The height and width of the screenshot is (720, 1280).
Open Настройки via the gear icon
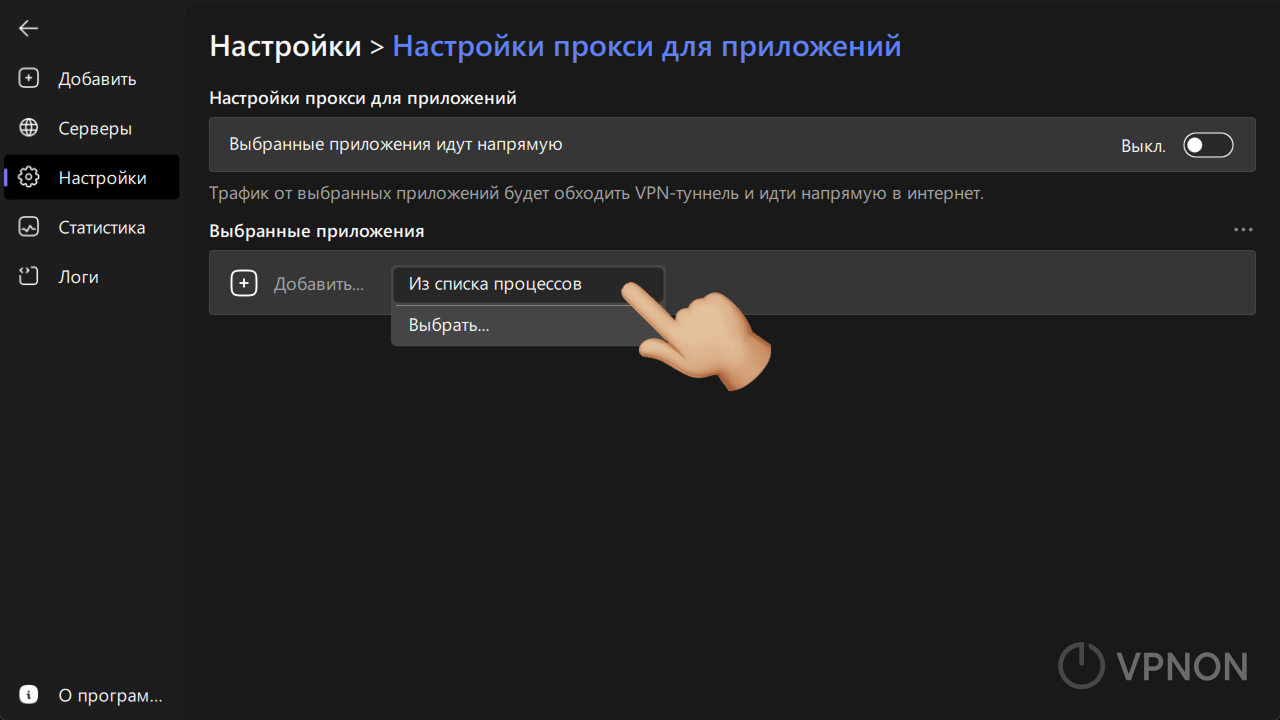click(28, 177)
